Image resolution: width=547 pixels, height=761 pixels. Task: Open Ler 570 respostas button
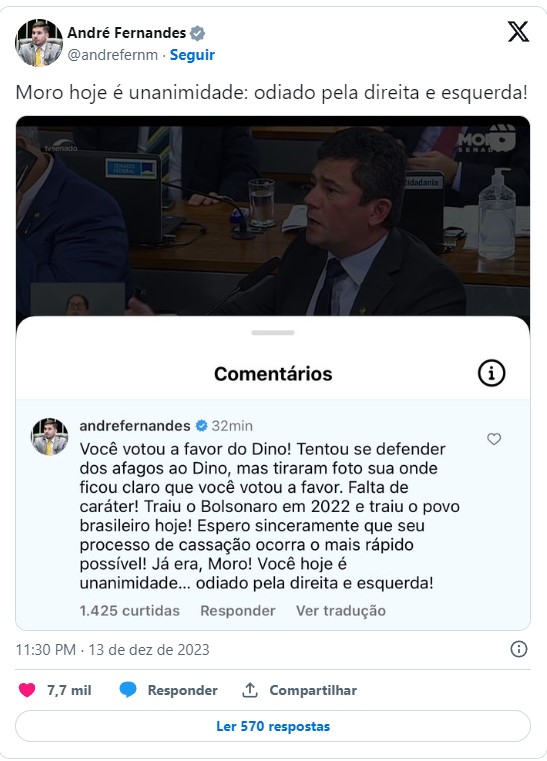click(273, 726)
